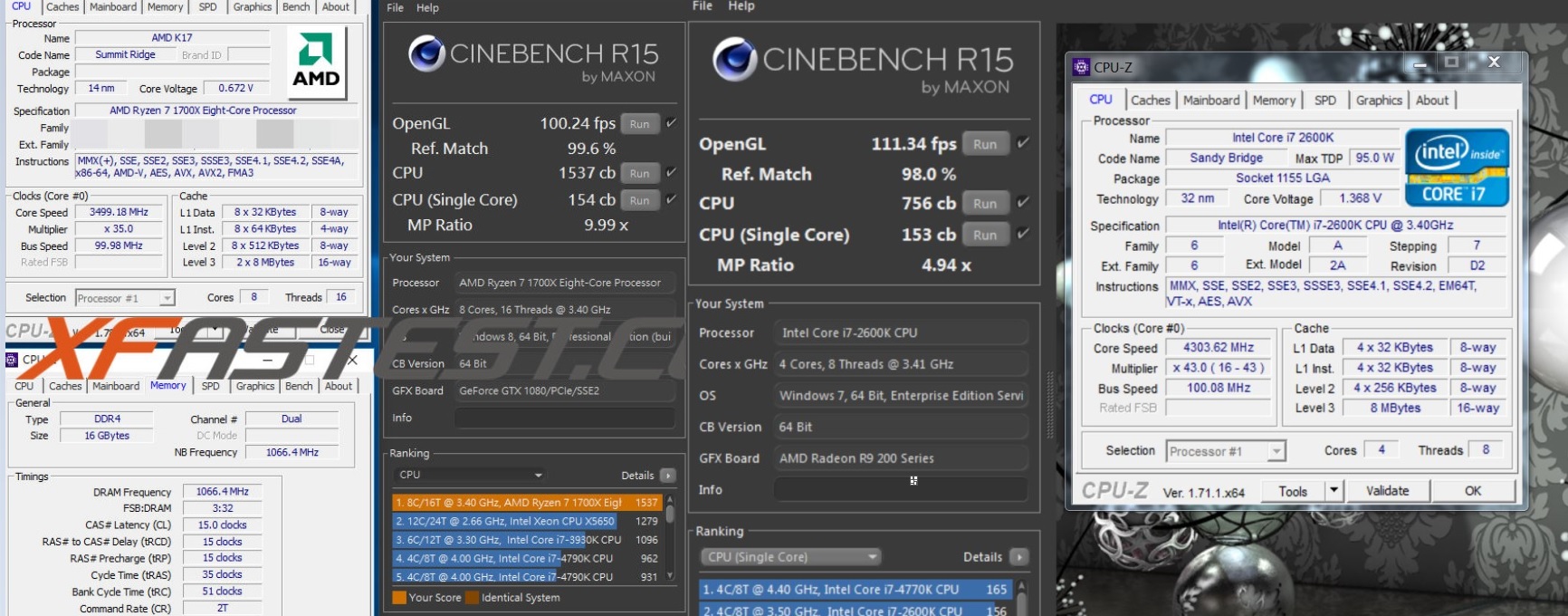Viewport: 1568px width, 616px height.
Task: Click the Intel Core i7 inside logo
Action: pyautogui.click(x=1457, y=168)
